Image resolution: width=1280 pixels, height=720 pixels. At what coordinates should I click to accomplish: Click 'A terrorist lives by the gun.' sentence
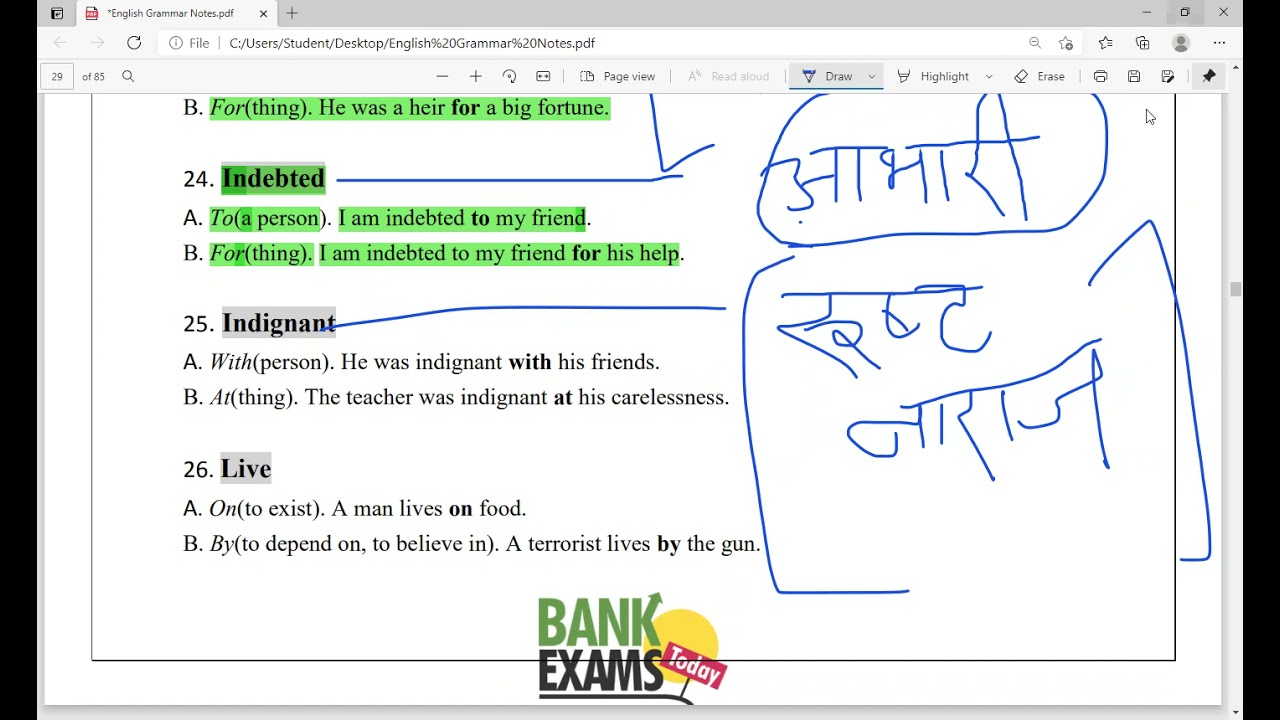point(633,544)
